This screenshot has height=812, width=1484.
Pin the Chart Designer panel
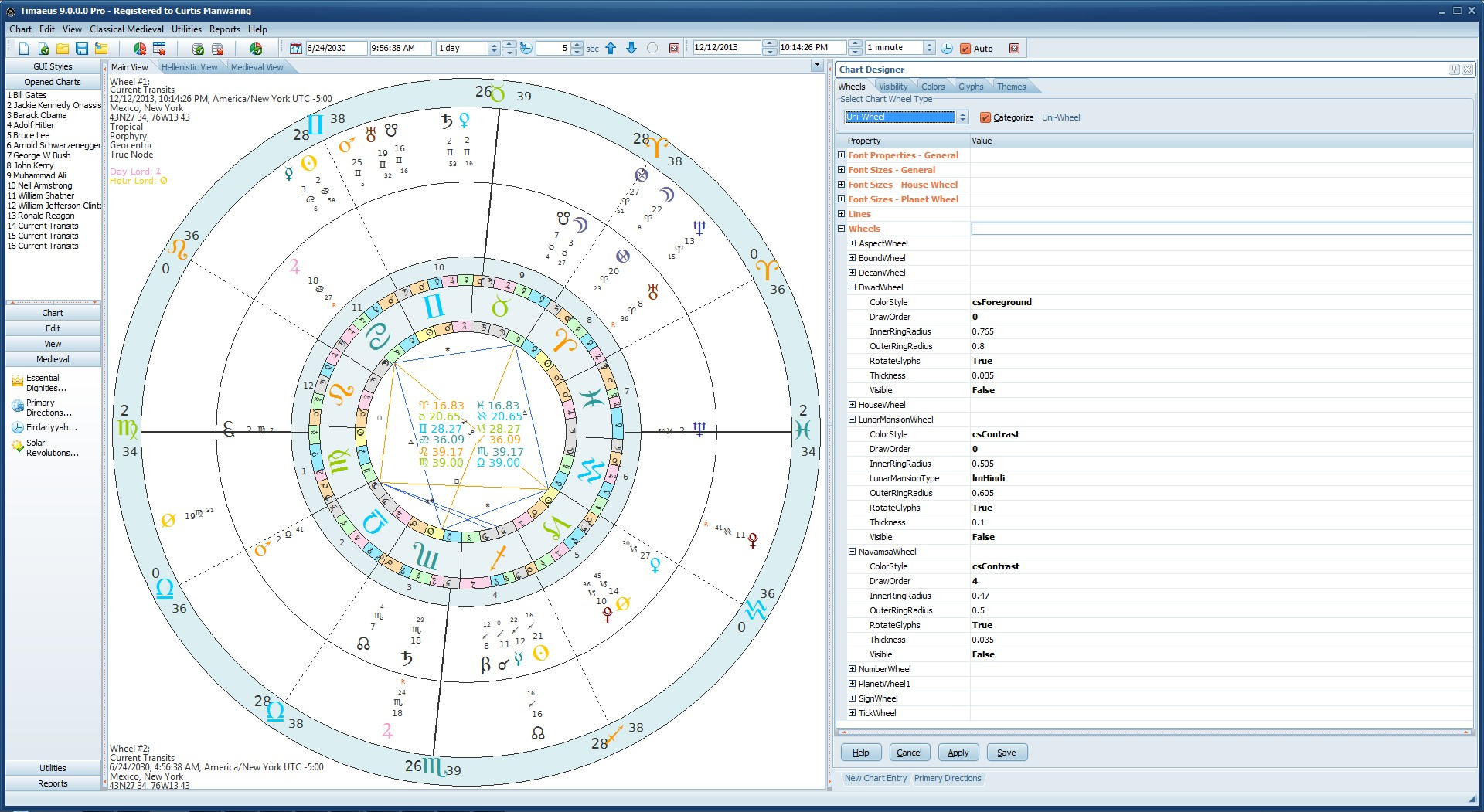pyautogui.click(x=1455, y=70)
